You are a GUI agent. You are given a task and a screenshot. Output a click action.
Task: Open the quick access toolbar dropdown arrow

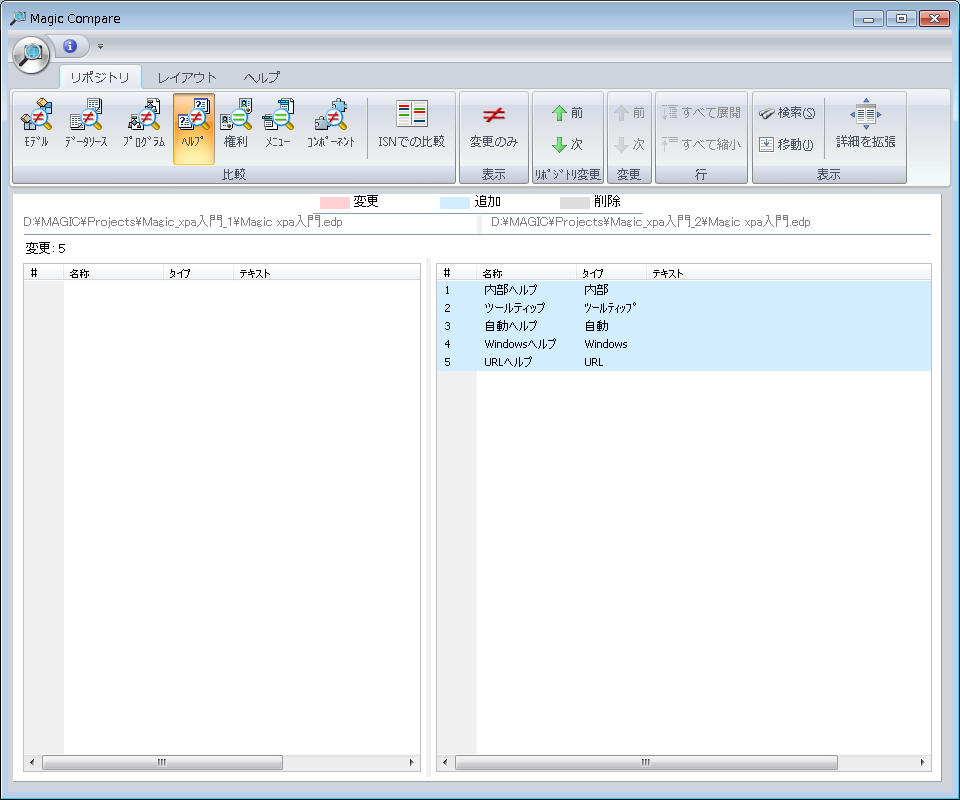(100, 47)
